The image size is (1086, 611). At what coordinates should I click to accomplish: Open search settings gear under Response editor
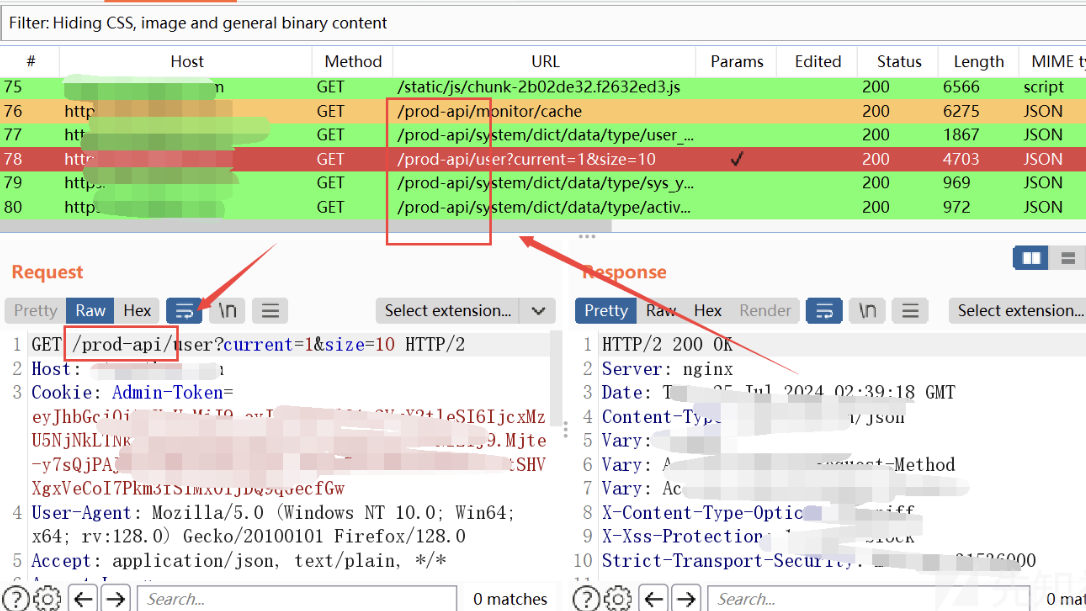coord(618,599)
